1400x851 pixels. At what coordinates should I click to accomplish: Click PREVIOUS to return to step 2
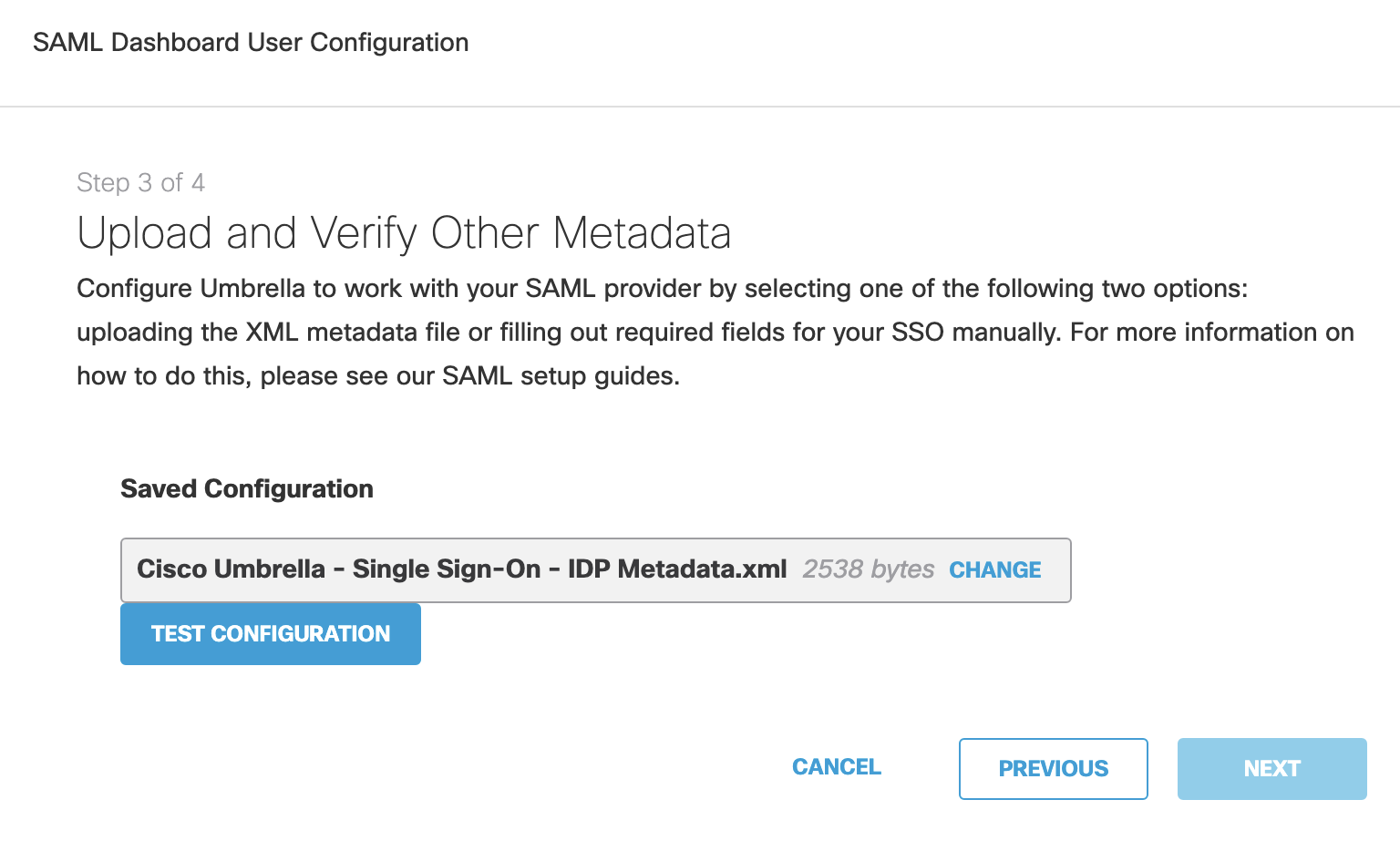click(x=1053, y=768)
